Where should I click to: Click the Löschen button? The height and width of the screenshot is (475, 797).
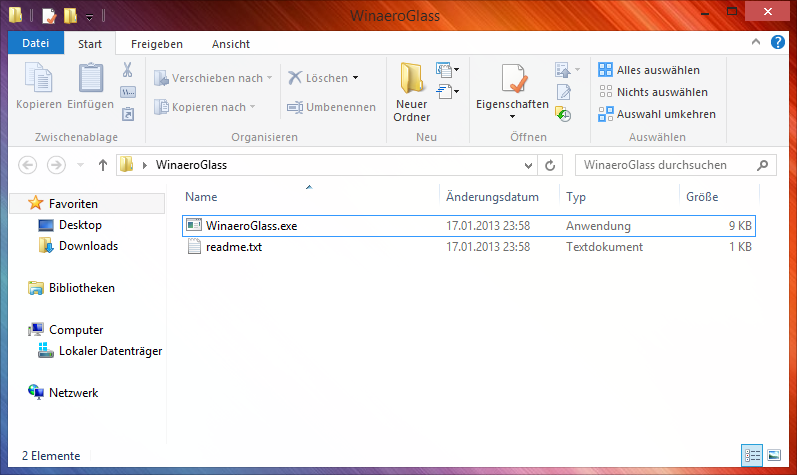click(x=318, y=78)
